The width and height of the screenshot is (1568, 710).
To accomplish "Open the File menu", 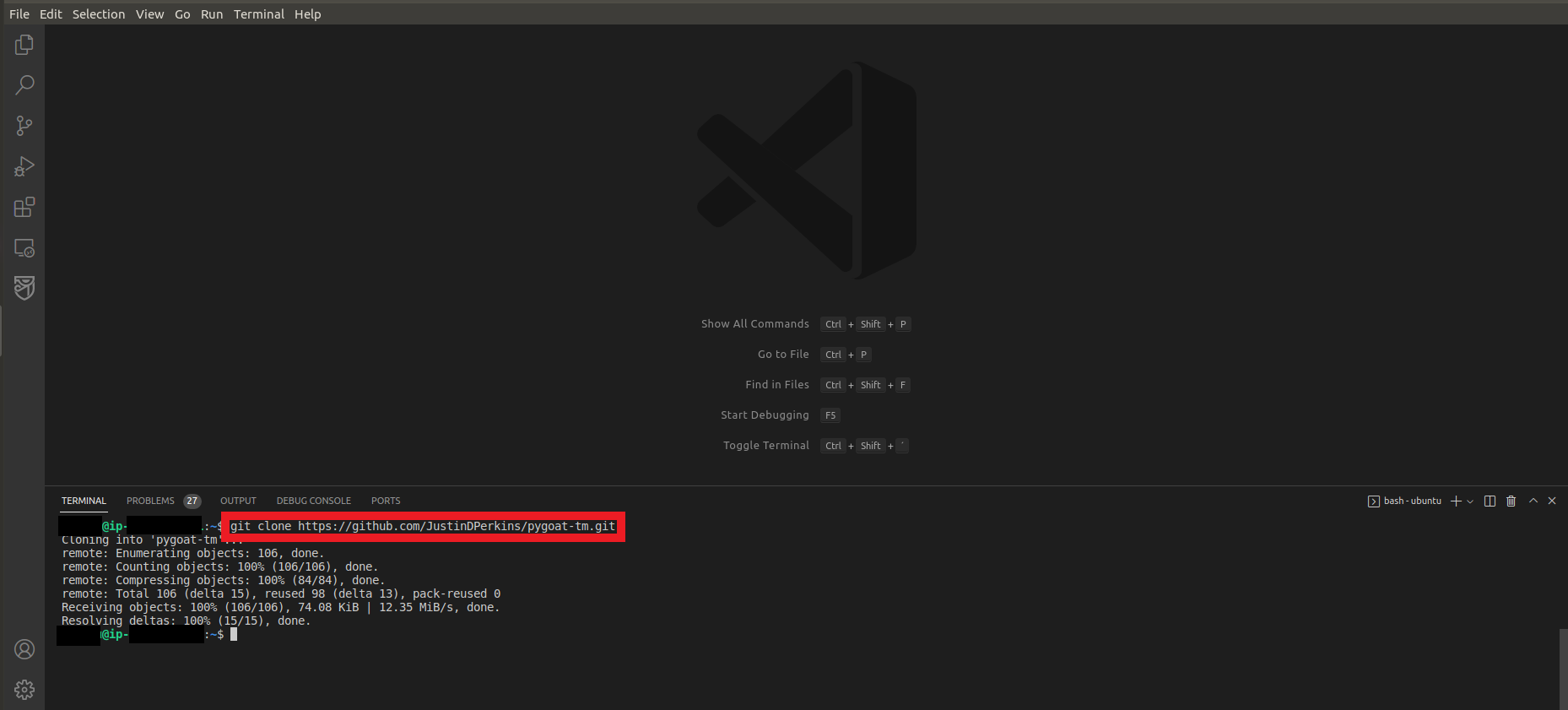I will point(19,14).
